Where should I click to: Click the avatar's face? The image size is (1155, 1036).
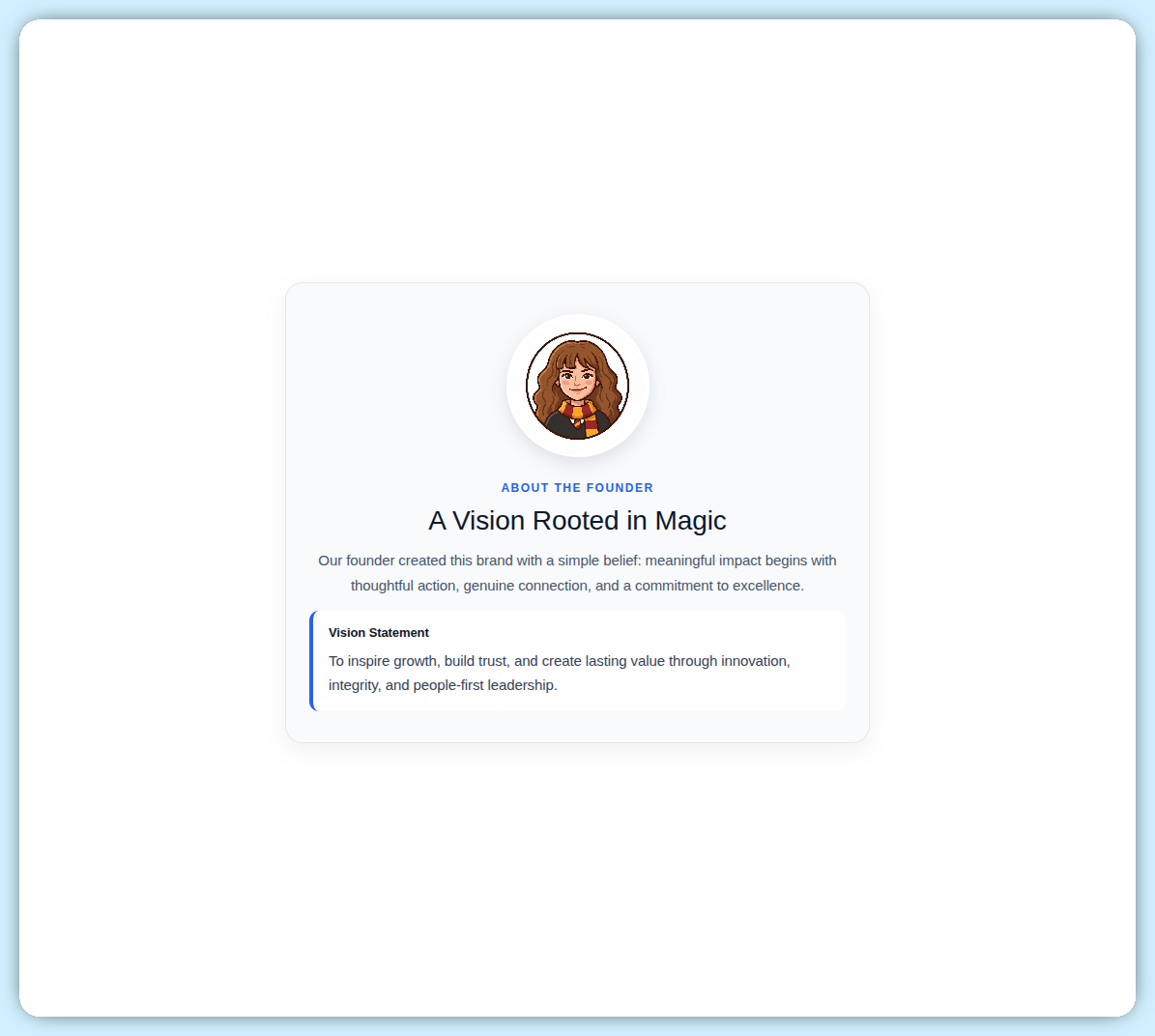[x=577, y=378]
